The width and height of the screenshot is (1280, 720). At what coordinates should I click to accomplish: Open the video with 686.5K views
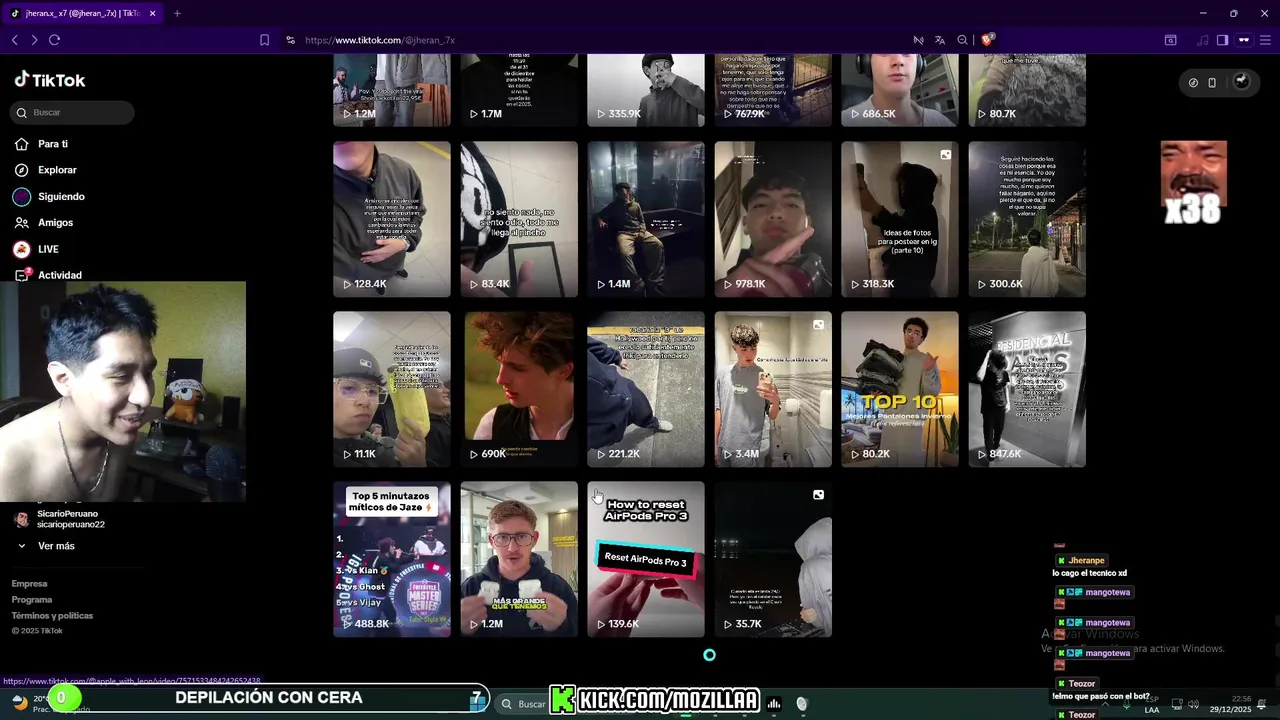pyautogui.click(x=900, y=91)
